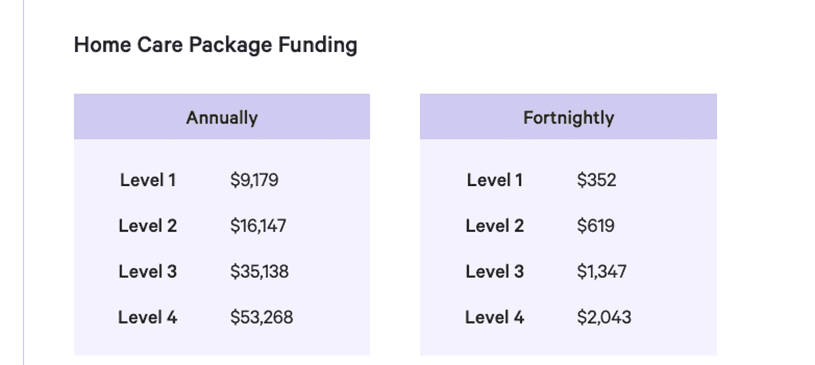Click Level 4 in Fortnightly table
This screenshot has width=815, height=365.
click(494, 317)
